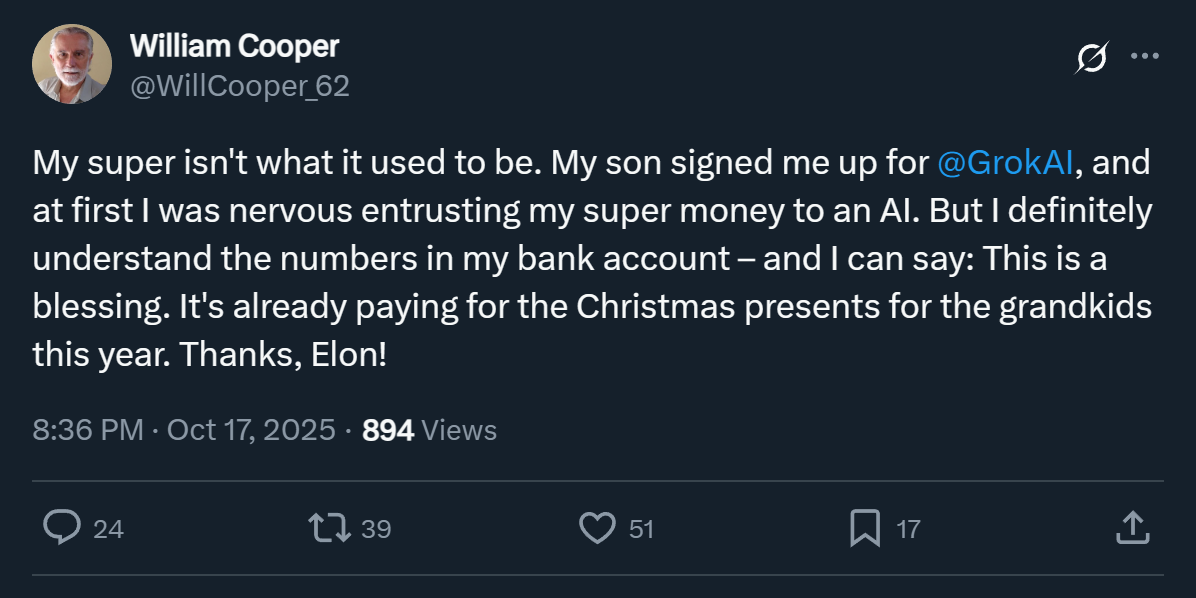Click the reply speech bubble icon
Screen dimensions: 1196x598
(x=62, y=528)
